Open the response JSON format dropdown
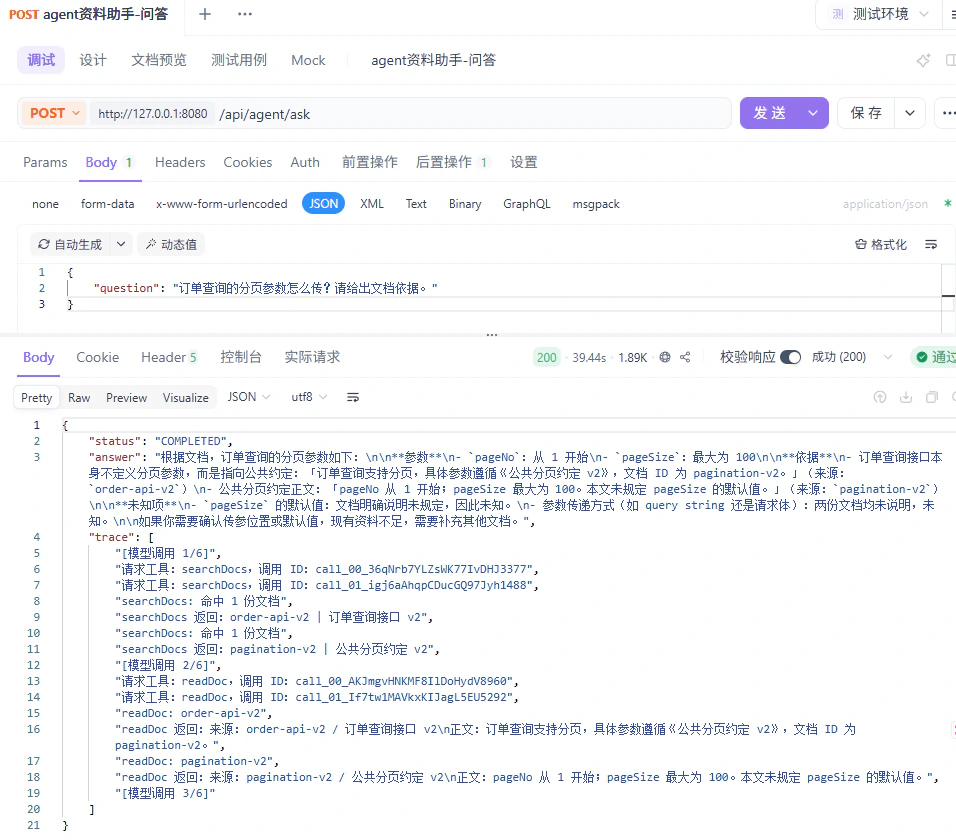956x840 pixels. [248, 397]
